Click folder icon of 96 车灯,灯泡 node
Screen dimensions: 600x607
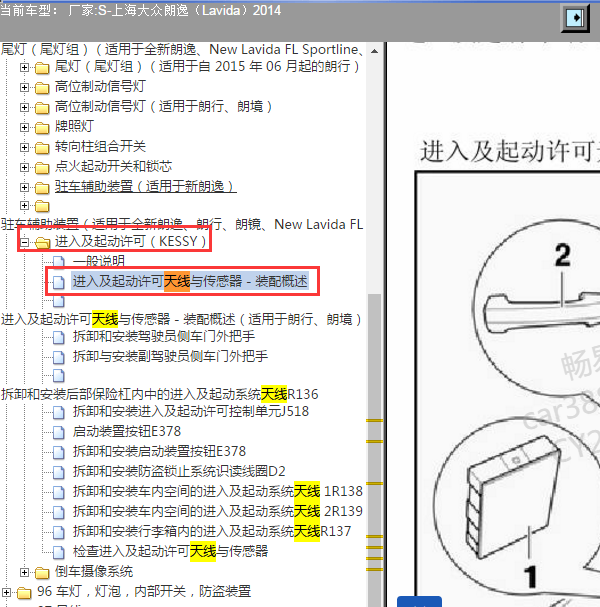click(24, 592)
